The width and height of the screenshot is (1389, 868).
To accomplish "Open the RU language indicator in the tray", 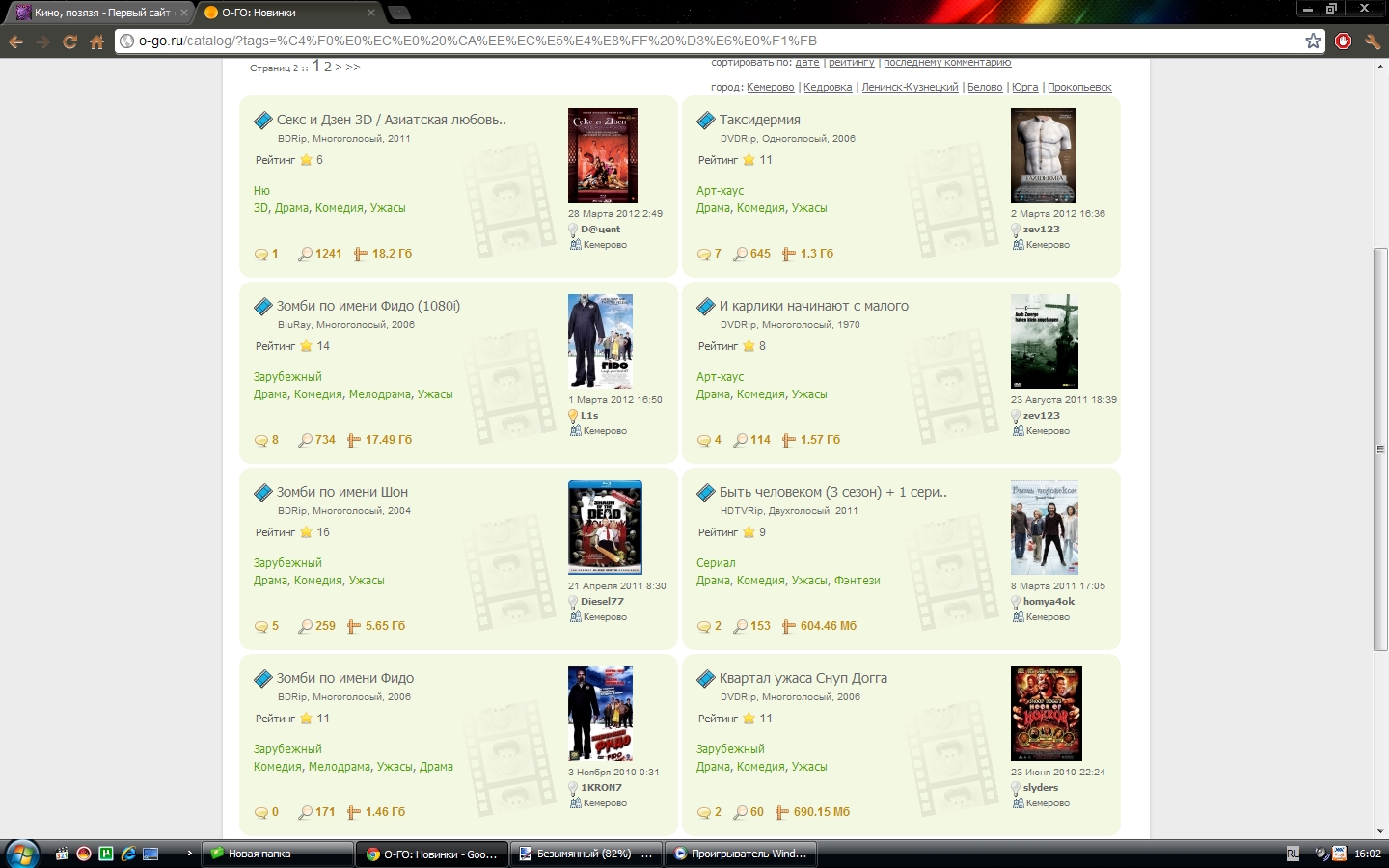I will [x=1293, y=854].
